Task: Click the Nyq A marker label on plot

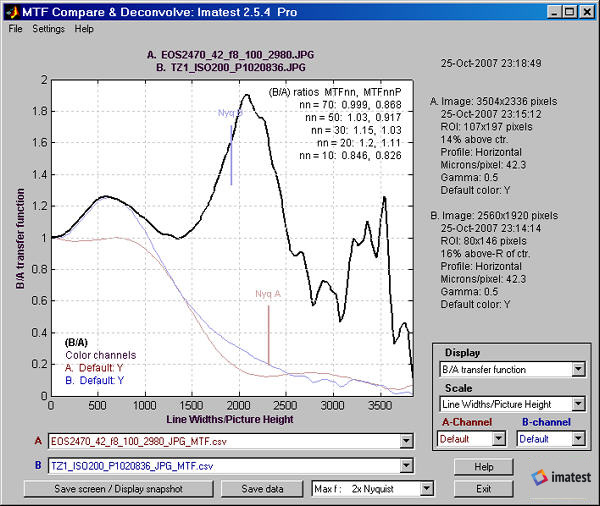Action: click(x=268, y=294)
